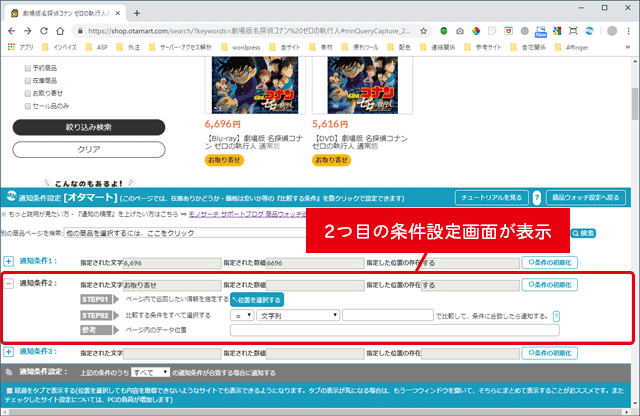Open the モノサーチ サポートブログ link
The width and height of the screenshot is (640, 416).
(247, 214)
